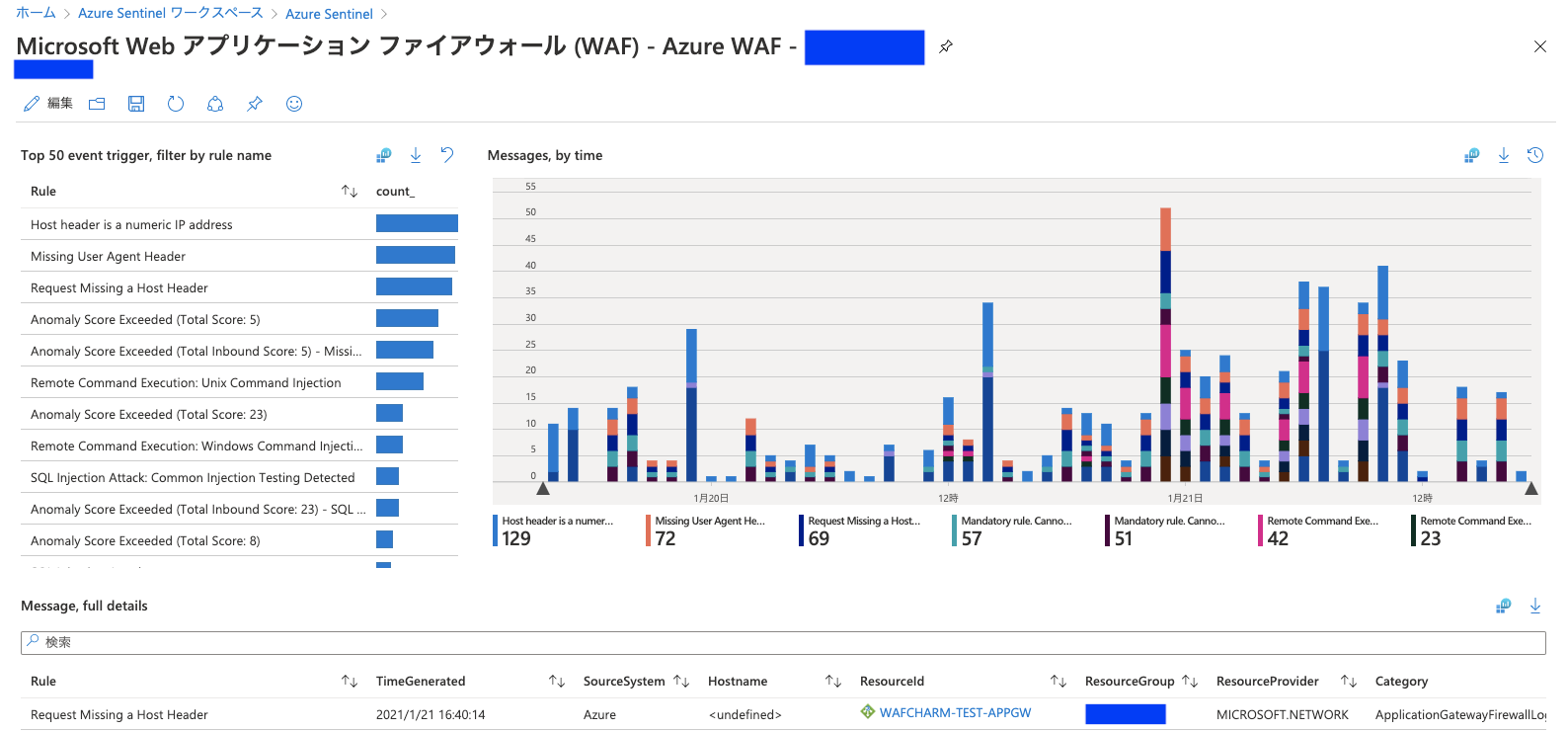Screen dimensions: 1568x731
Task: Download Message full details data
Action: click(1535, 606)
